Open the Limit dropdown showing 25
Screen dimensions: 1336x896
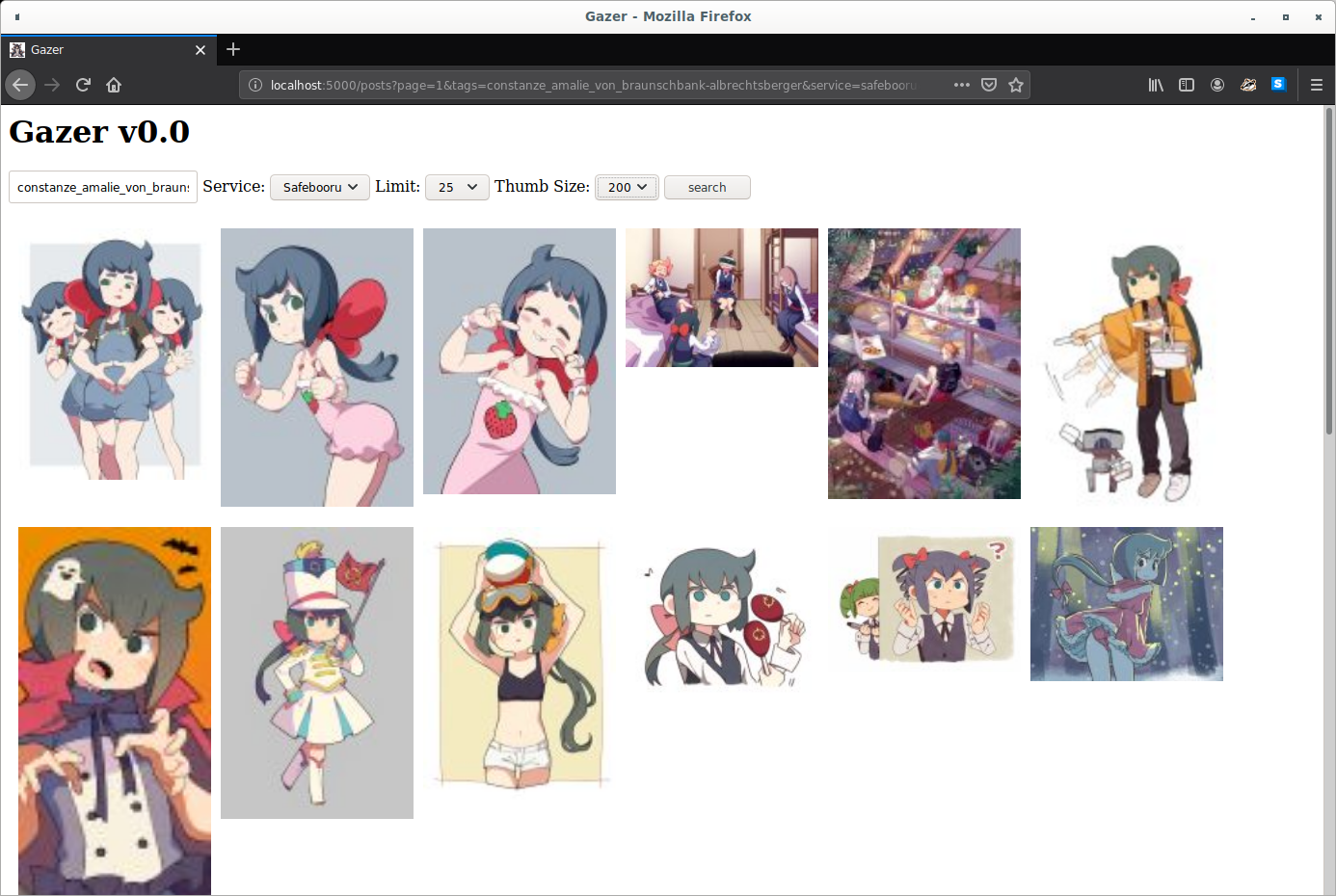pyautogui.click(x=457, y=187)
